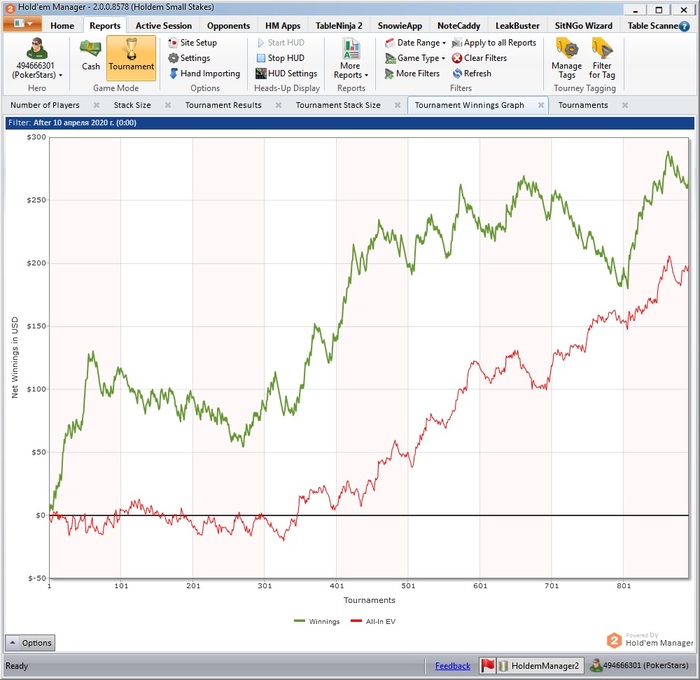
Task: Click the help question mark icon
Action: (684, 26)
